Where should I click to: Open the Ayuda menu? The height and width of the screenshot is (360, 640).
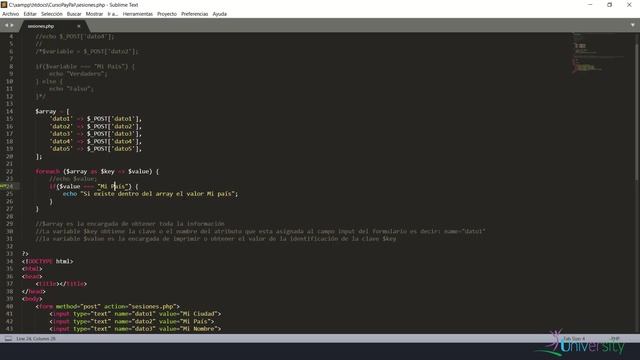220,14
